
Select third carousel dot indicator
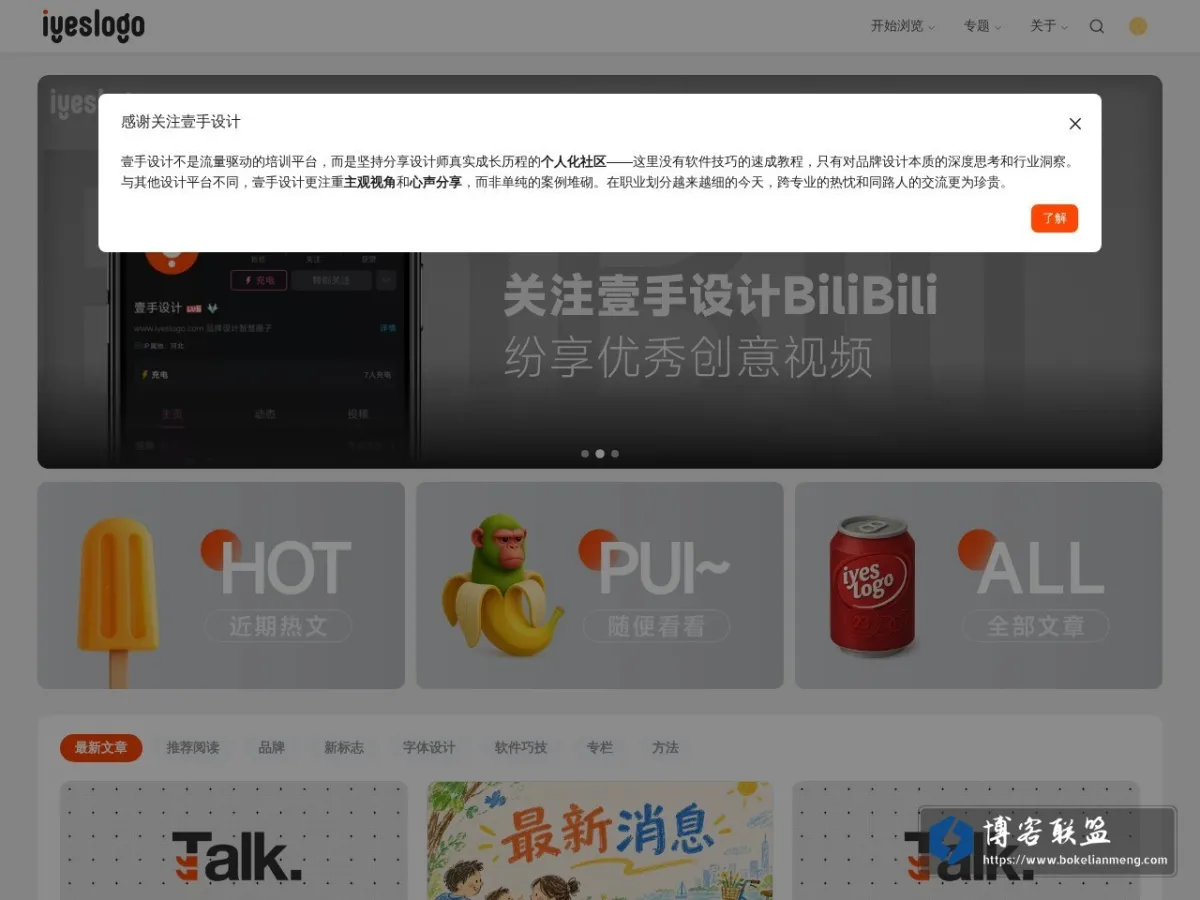tap(615, 454)
